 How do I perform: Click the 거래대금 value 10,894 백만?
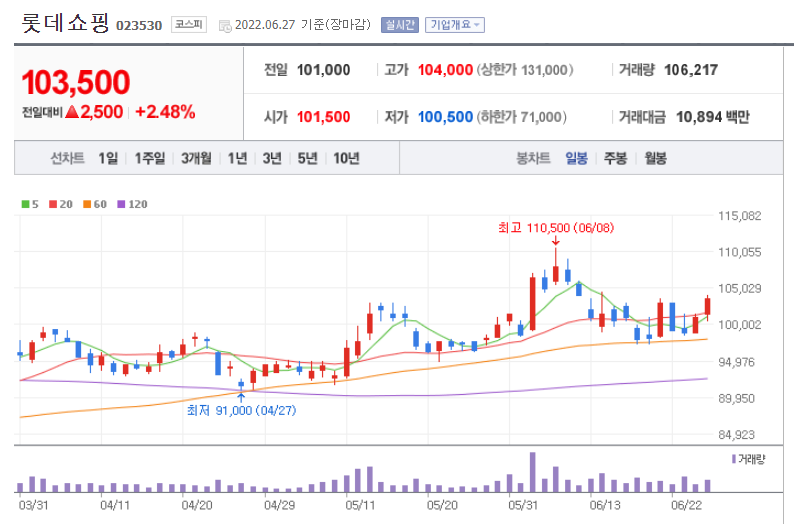coord(712,117)
